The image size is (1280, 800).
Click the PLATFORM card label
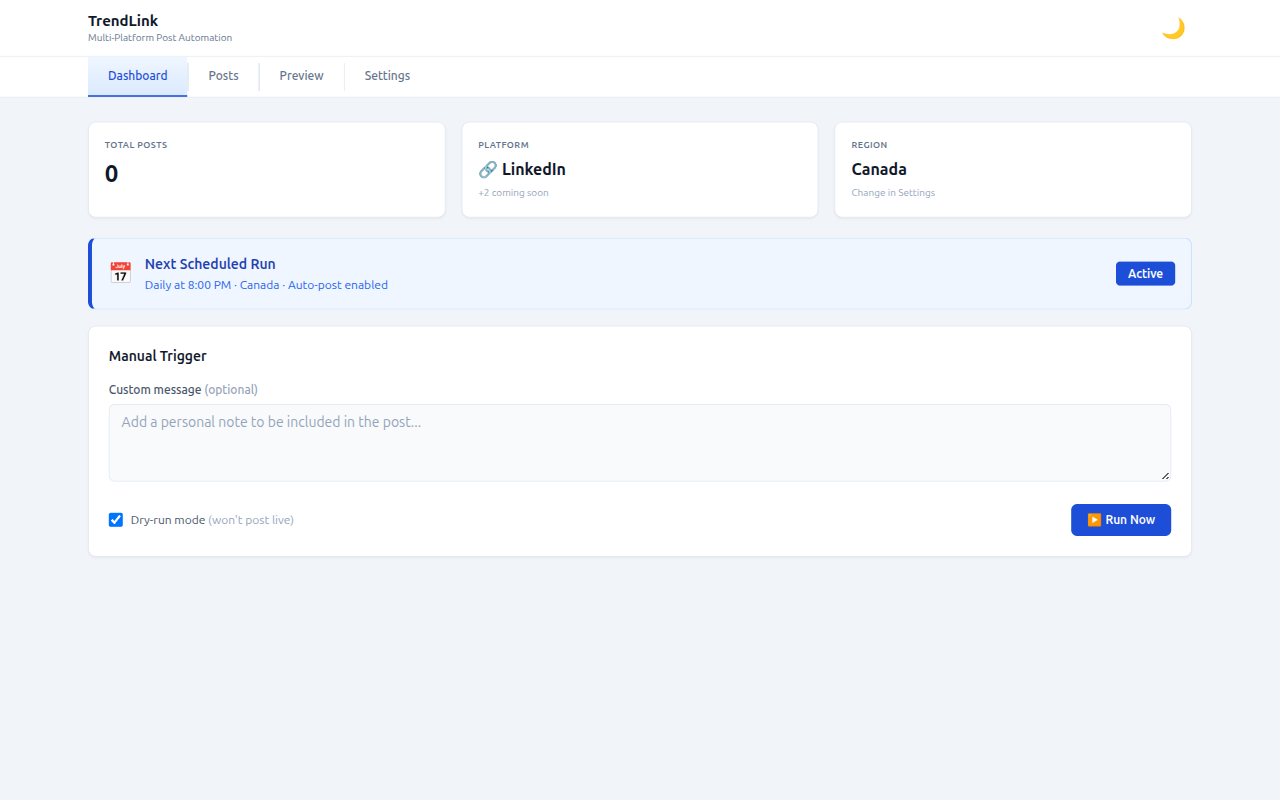pyautogui.click(x=503, y=145)
